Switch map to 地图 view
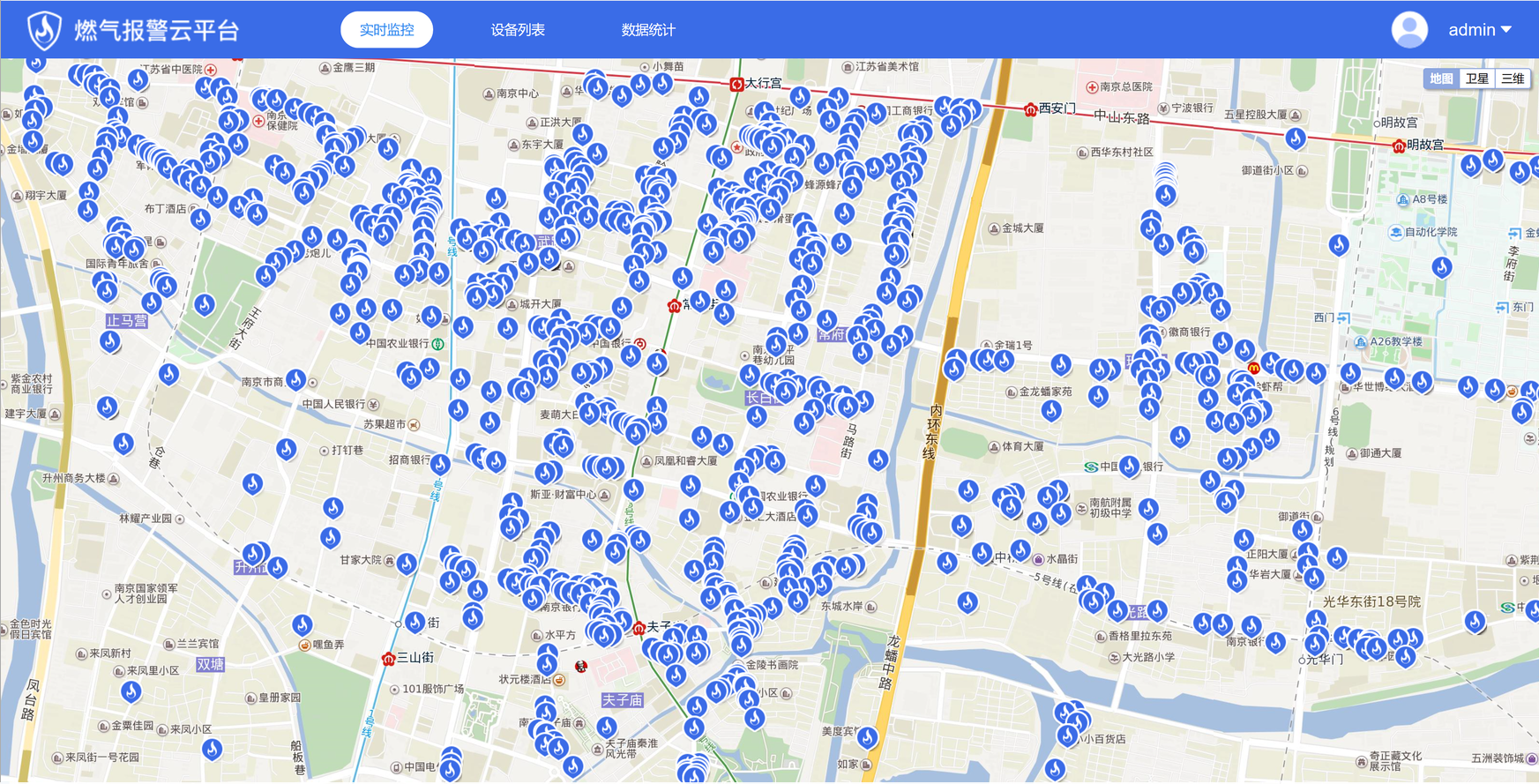Image resolution: width=1539 pixels, height=784 pixels. point(1441,78)
